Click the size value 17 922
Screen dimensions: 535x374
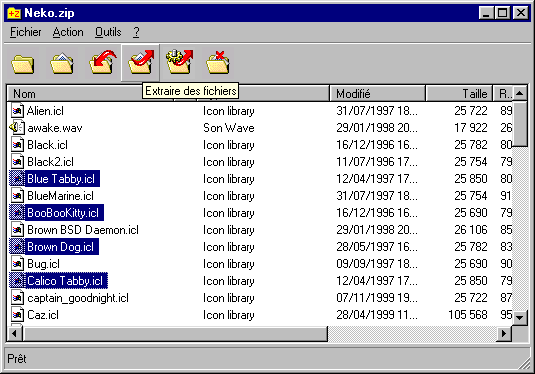471,128
